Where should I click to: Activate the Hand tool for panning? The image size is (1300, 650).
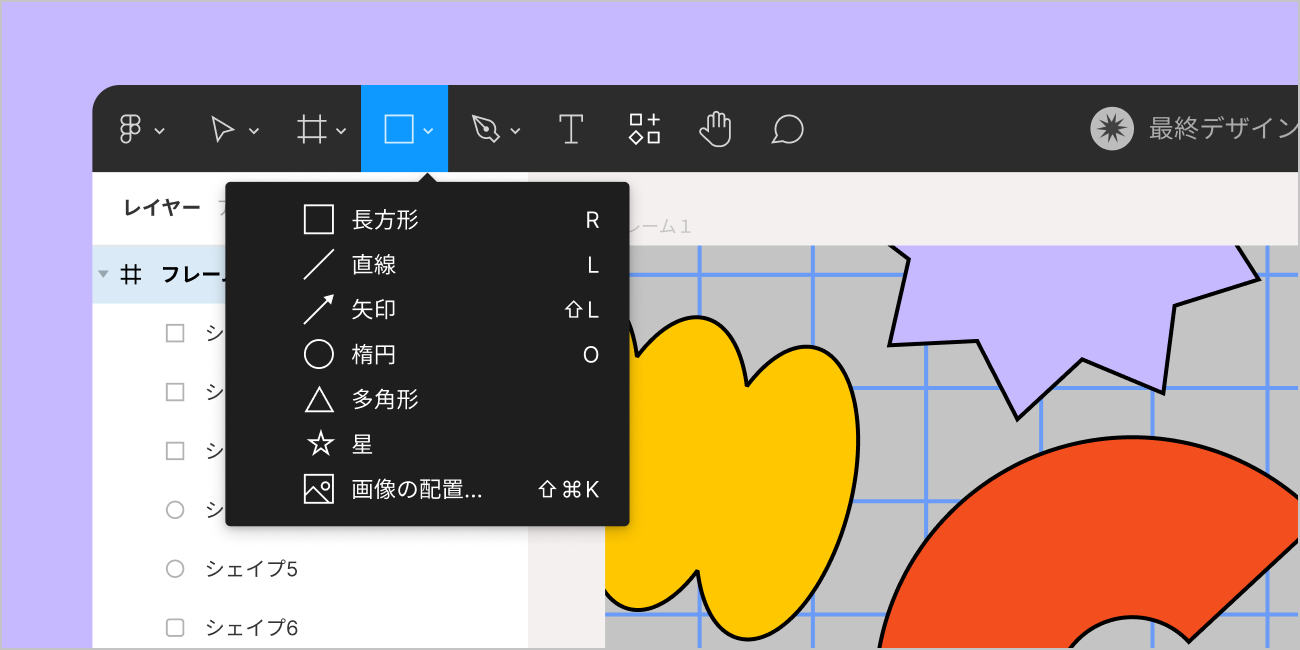point(715,128)
